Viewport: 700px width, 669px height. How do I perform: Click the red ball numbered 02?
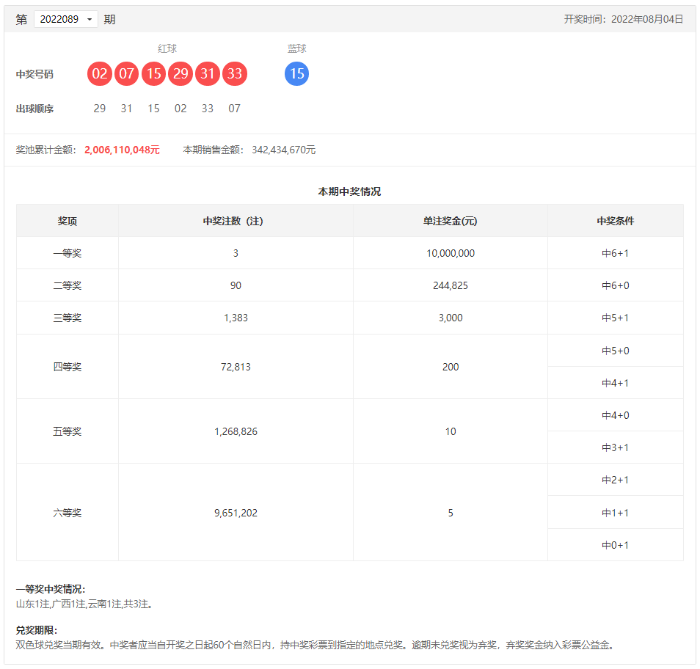click(x=99, y=74)
